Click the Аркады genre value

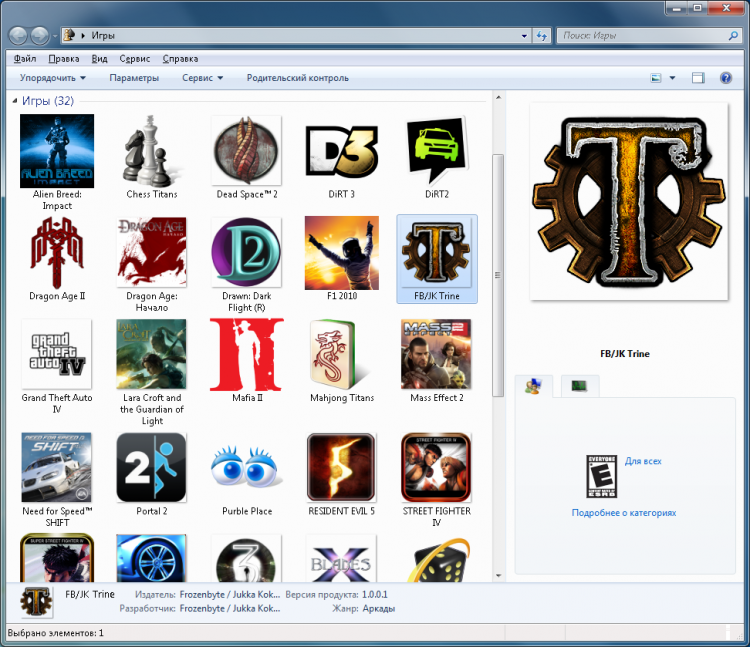[379, 609]
